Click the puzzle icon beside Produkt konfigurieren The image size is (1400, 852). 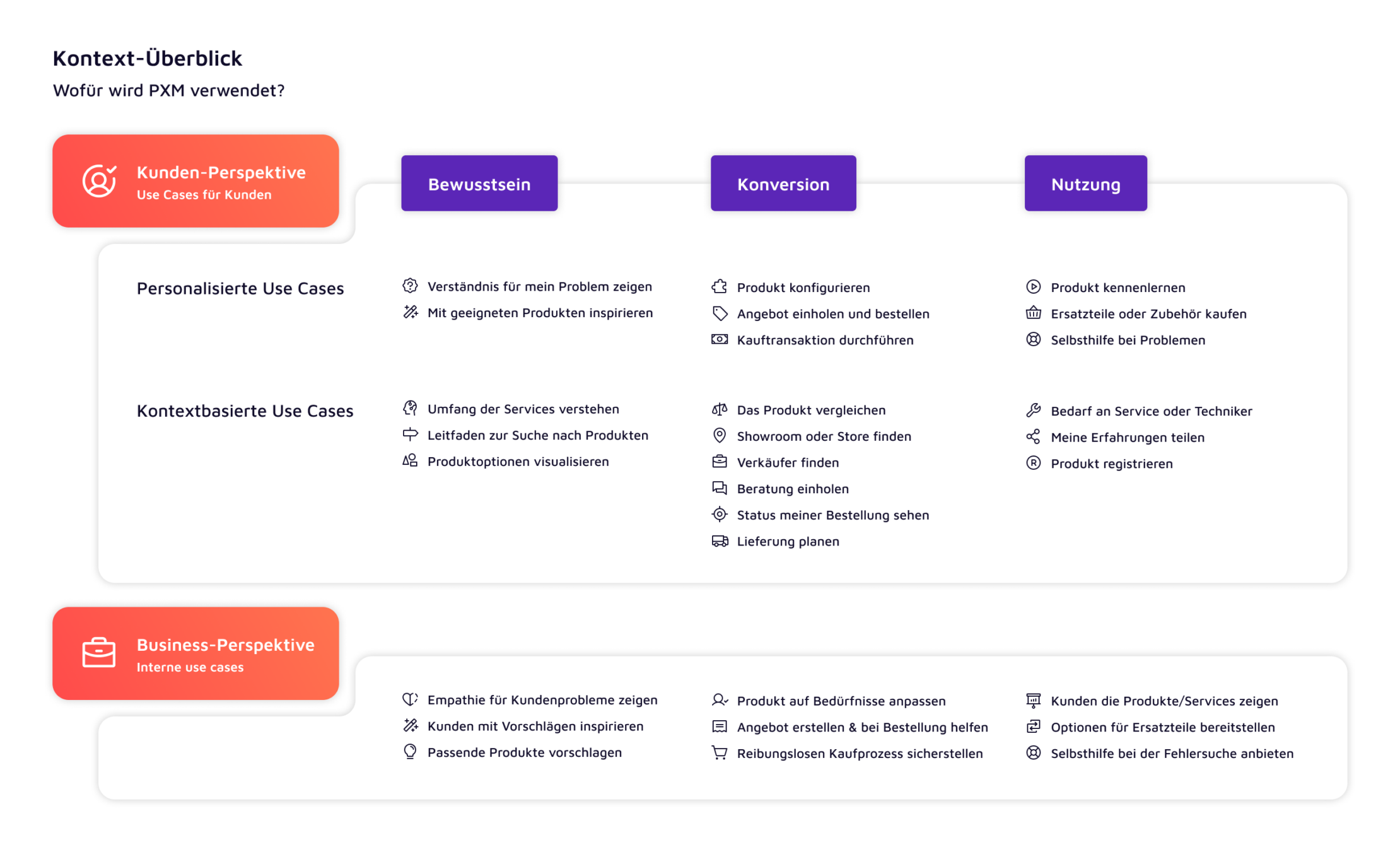tap(720, 287)
